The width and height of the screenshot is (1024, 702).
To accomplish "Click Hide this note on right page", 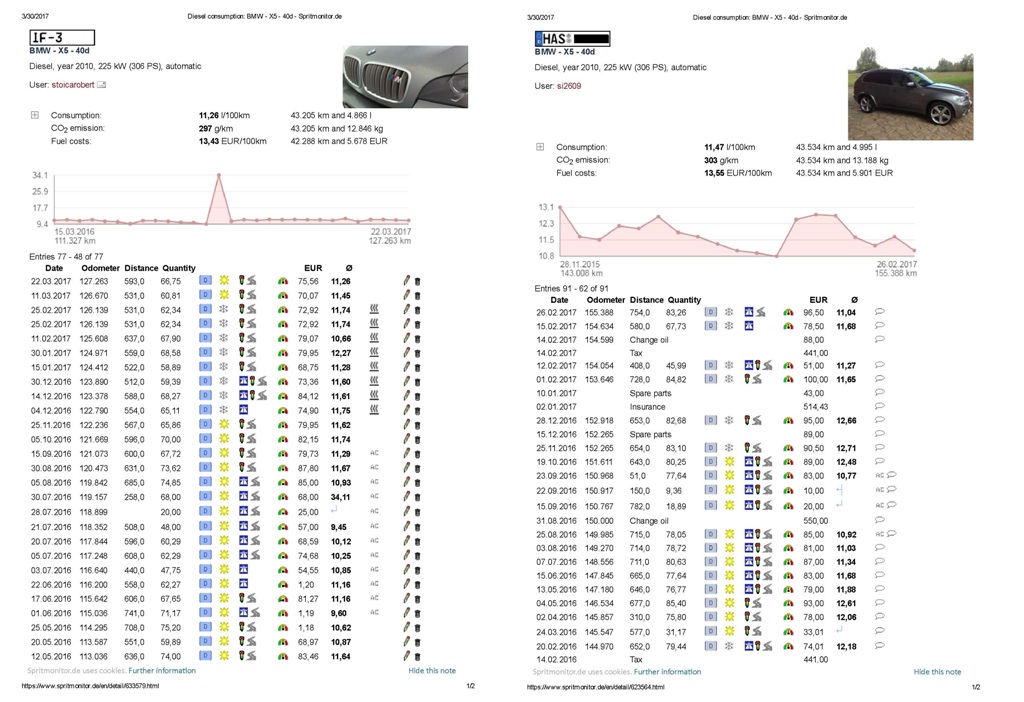I will 937,672.
